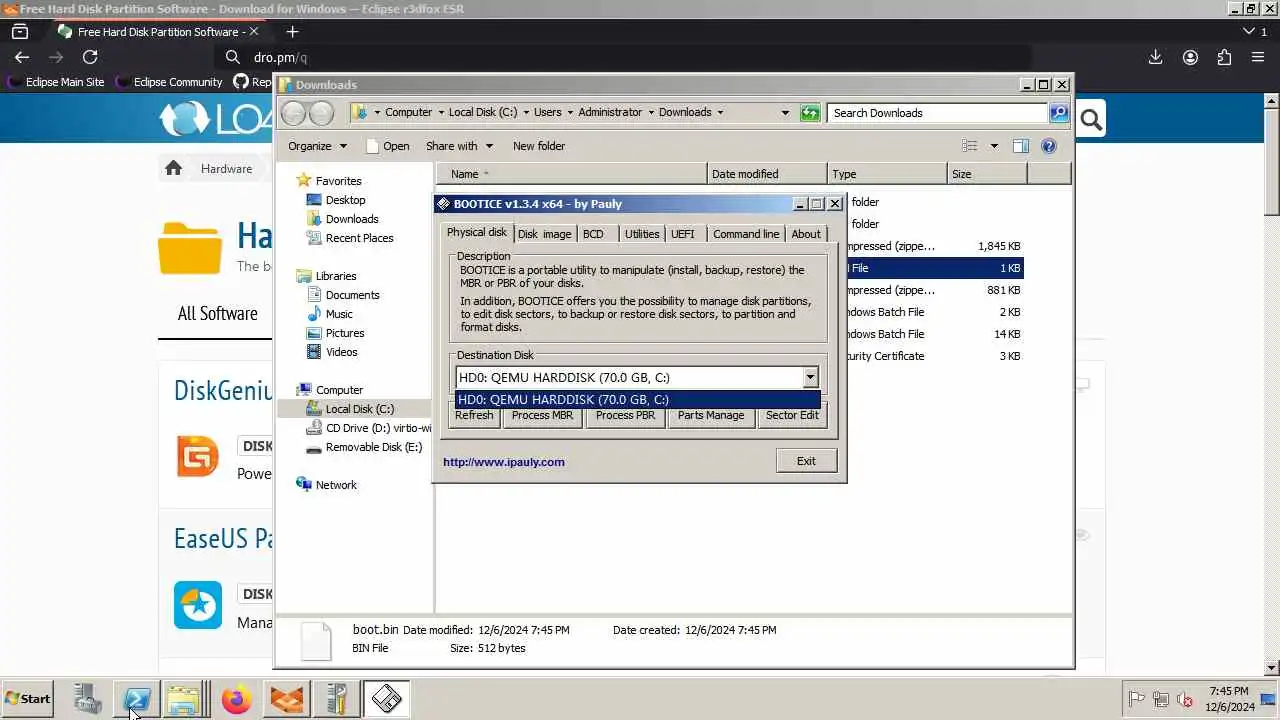Click the Process PBR button
This screenshot has width=1280, height=720.
point(625,416)
